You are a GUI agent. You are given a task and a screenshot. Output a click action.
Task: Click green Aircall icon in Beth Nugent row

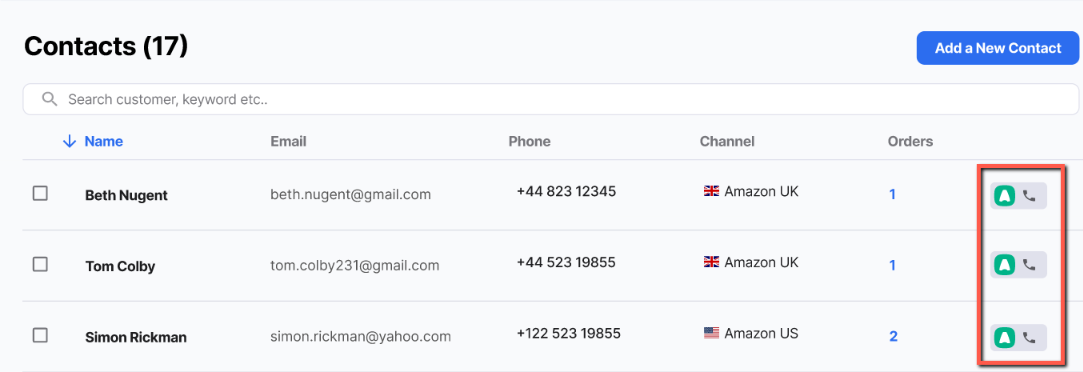(1004, 195)
